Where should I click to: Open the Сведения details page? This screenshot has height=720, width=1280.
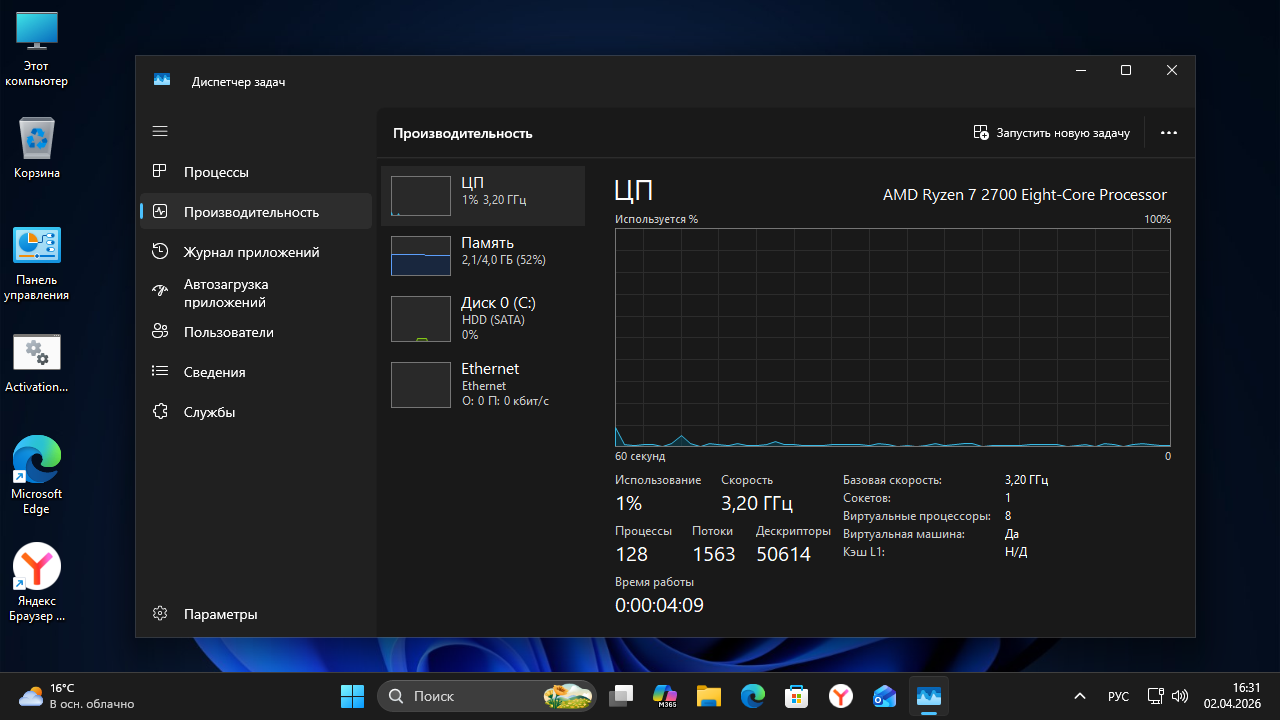pos(214,372)
